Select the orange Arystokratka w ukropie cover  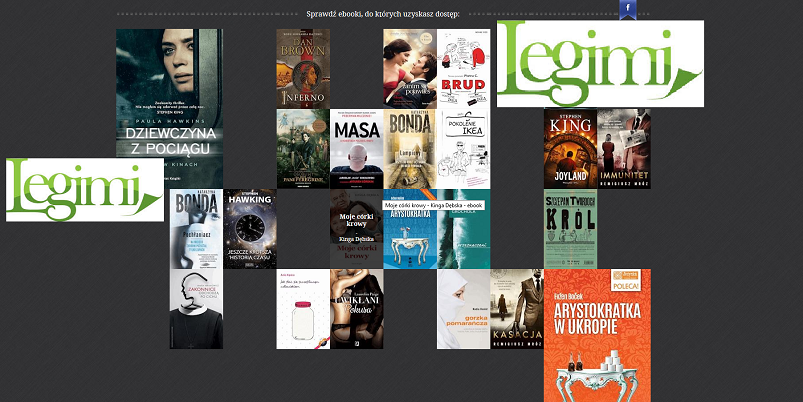click(x=597, y=335)
